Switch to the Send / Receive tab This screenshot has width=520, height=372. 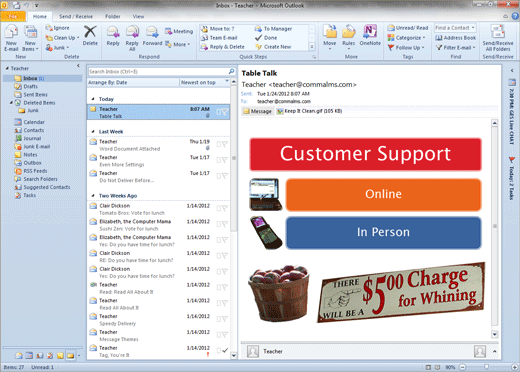click(76, 16)
